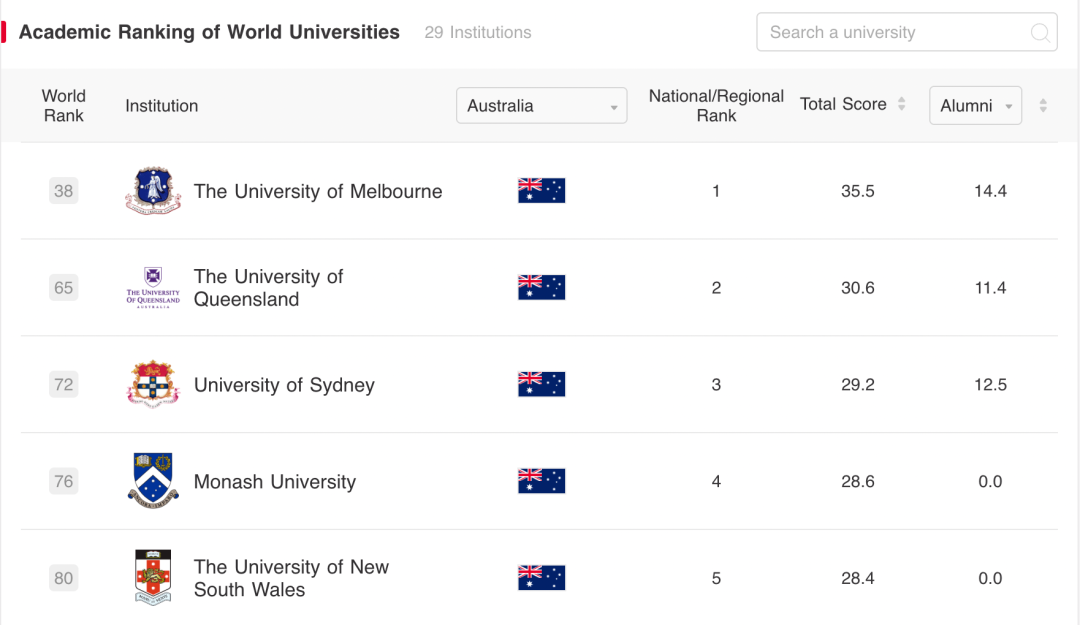Open The University of New South Wales
The image size is (1080, 625).
pyautogui.click(x=290, y=578)
